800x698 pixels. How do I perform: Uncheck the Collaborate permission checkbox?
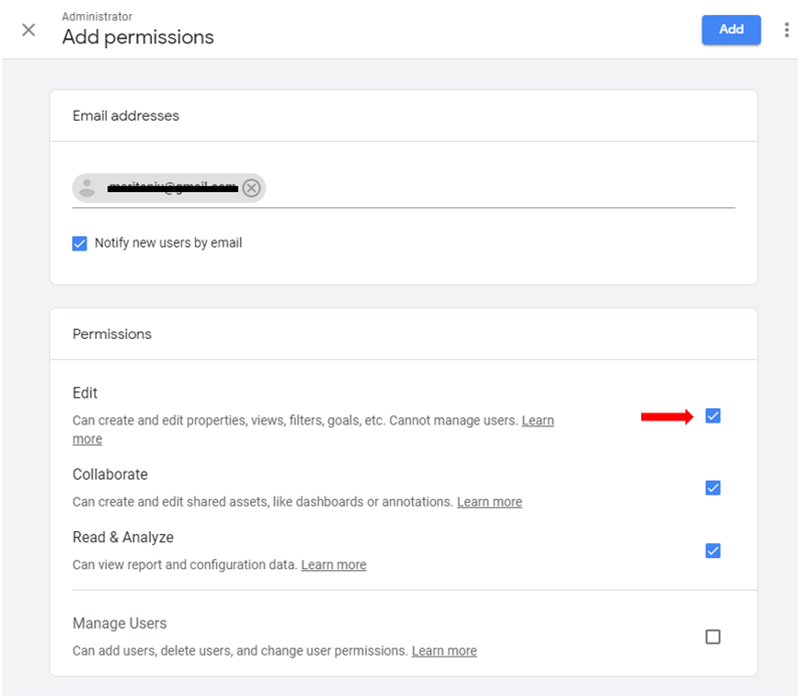coord(713,488)
